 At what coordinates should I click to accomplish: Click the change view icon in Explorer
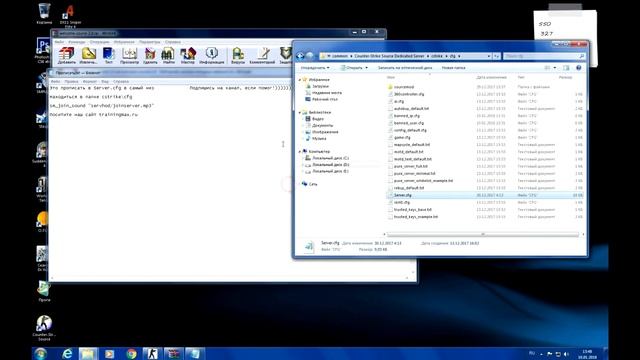click(x=547, y=68)
